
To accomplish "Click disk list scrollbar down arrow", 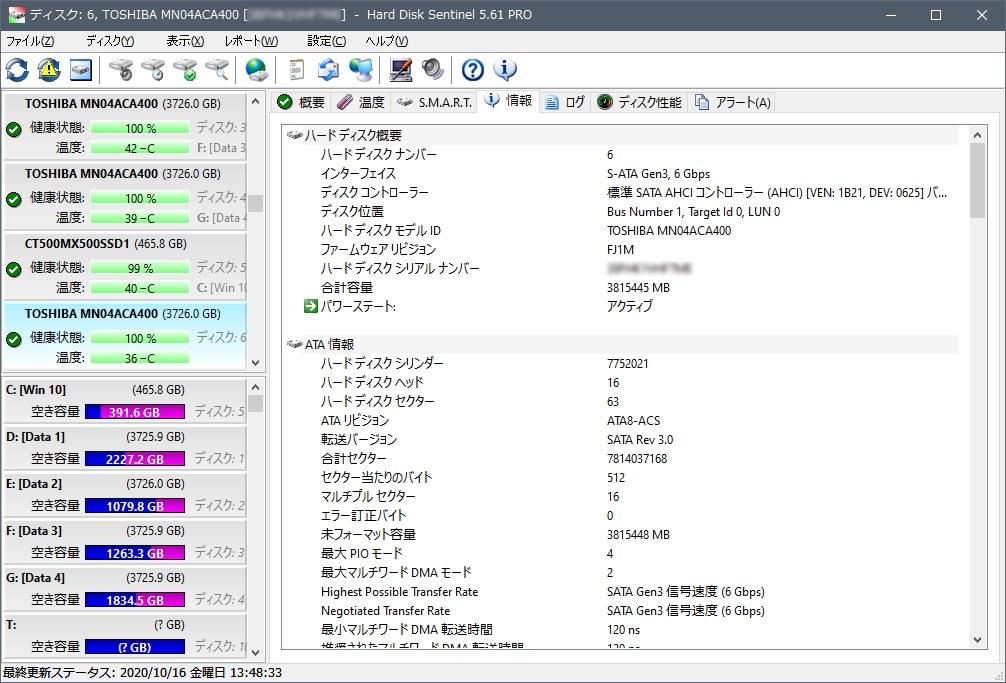I will point(255,362).
